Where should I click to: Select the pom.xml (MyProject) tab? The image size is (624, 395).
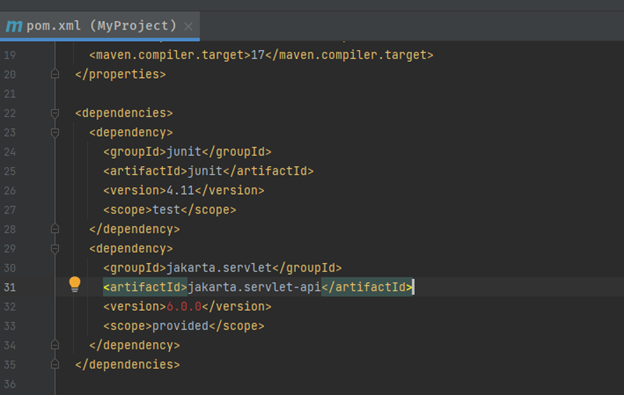pyautogui.click(x=99, y=26)
